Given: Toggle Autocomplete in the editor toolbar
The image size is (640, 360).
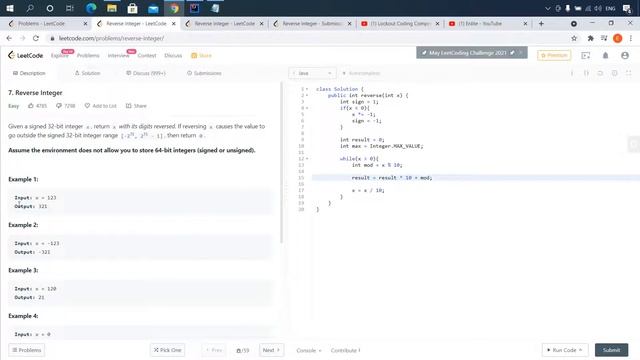Looking at the screenshot, I should (361, 73).
